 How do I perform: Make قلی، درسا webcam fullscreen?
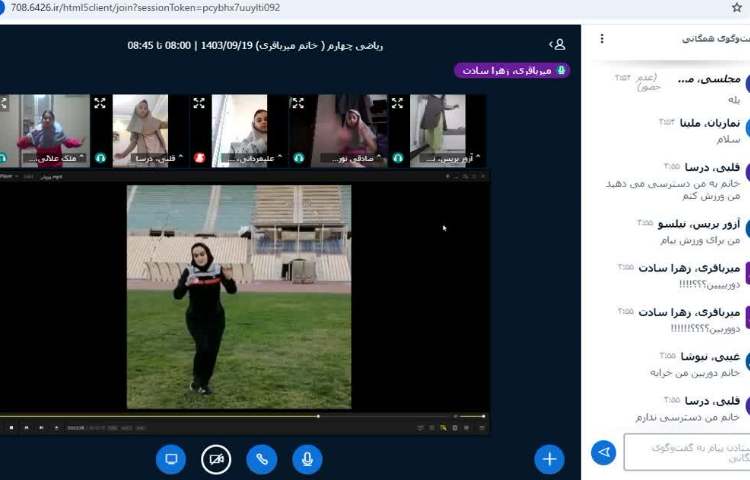(x=100, y=103)
